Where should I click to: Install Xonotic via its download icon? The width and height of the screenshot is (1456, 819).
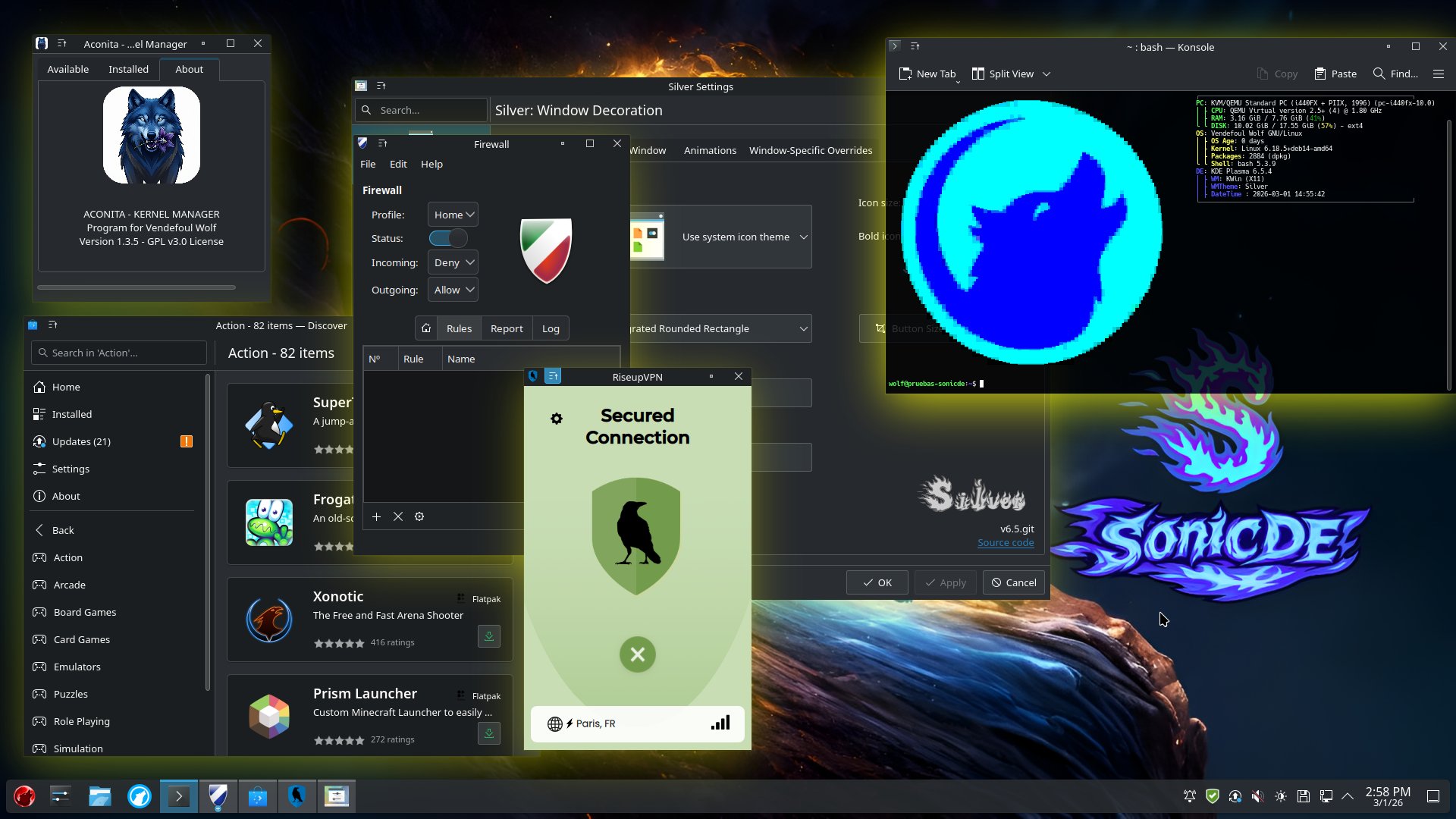pos(489,636)
